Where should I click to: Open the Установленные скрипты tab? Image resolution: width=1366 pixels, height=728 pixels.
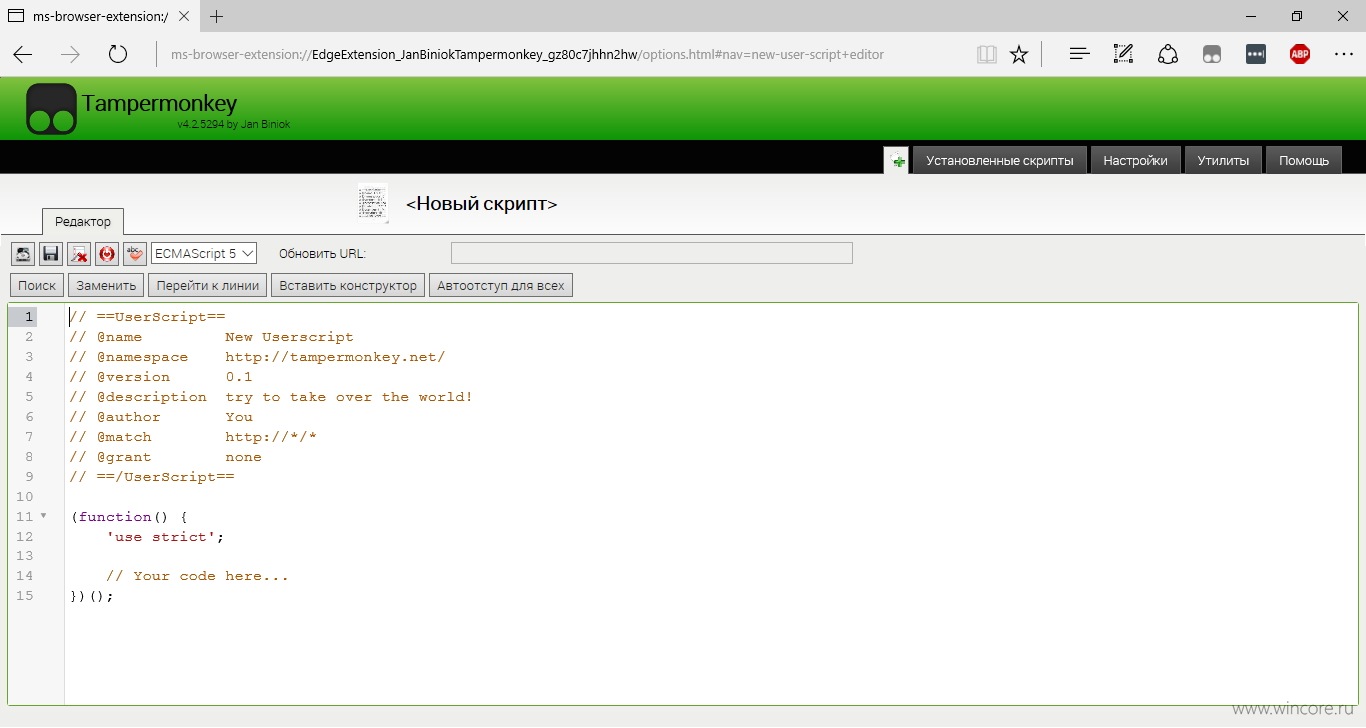[x=1000, y=160]
